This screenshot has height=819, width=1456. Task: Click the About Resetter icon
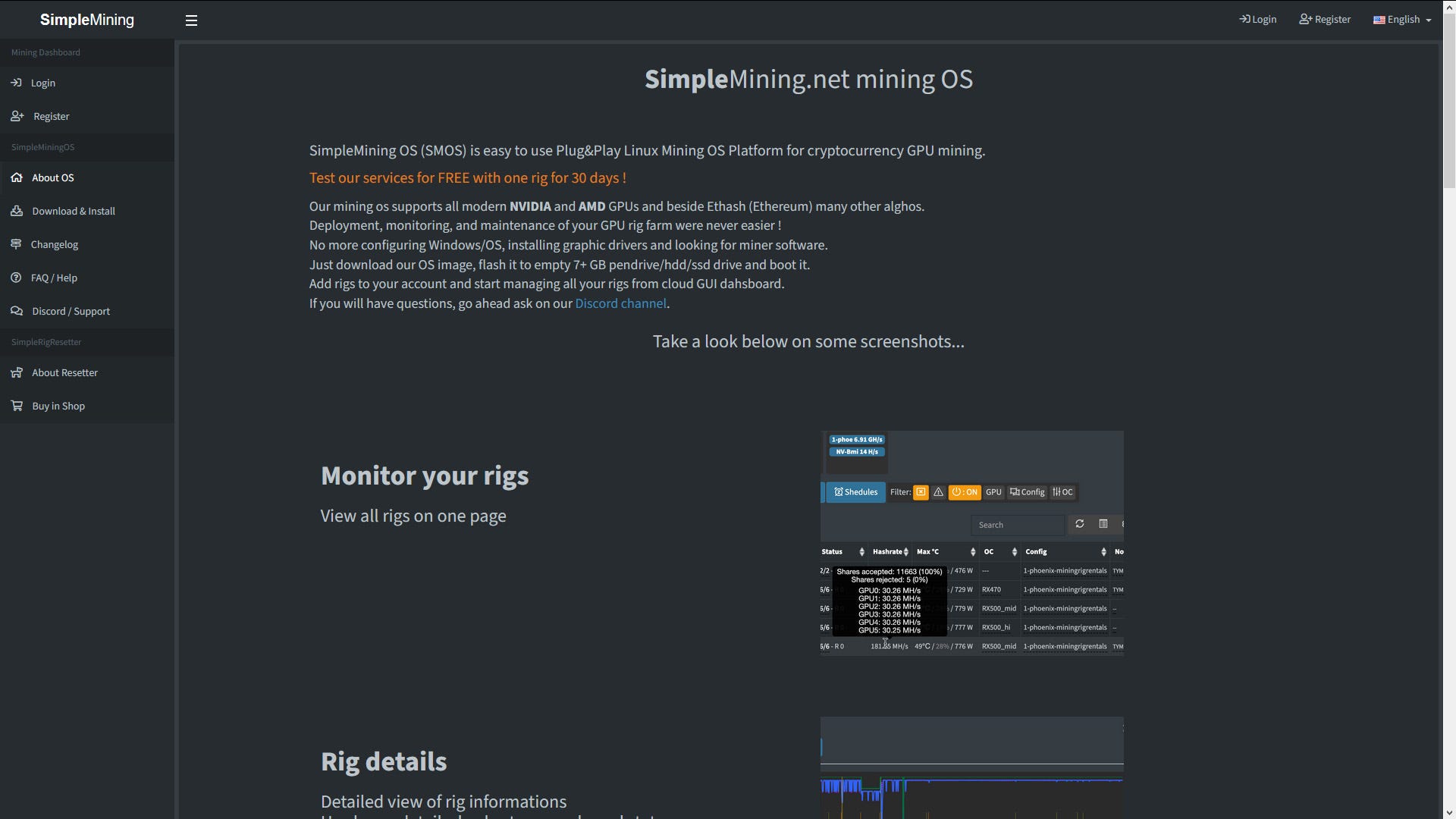17,372
